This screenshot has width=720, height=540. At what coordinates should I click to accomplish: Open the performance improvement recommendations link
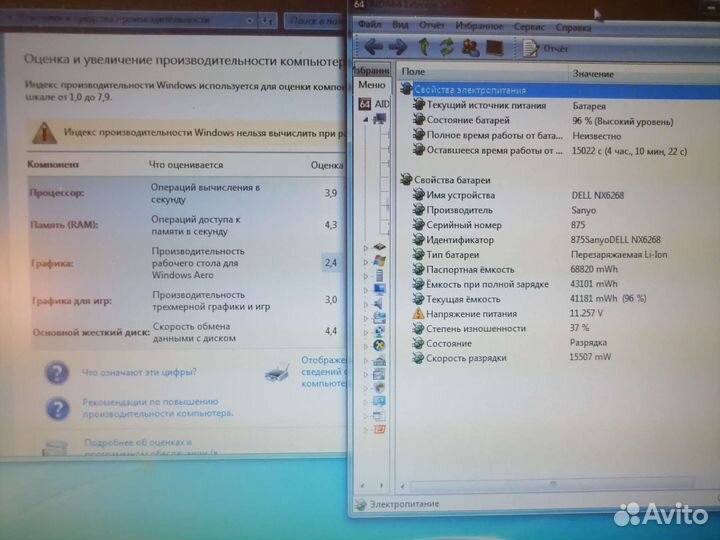[157, 406]
